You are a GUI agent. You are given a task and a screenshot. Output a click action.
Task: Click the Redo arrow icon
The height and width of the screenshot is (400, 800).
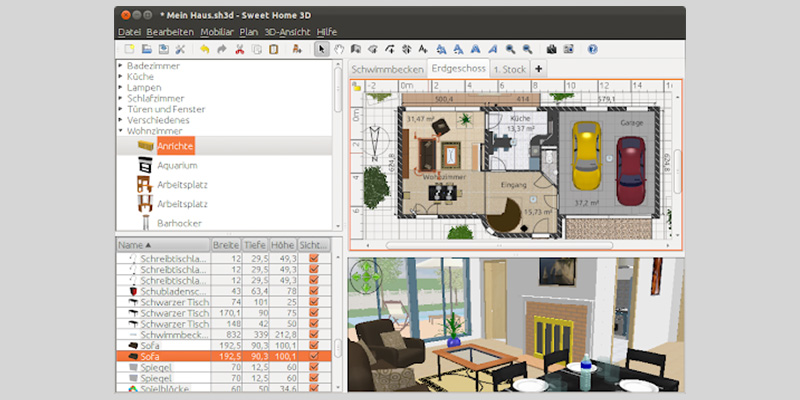tap(221, 49)
